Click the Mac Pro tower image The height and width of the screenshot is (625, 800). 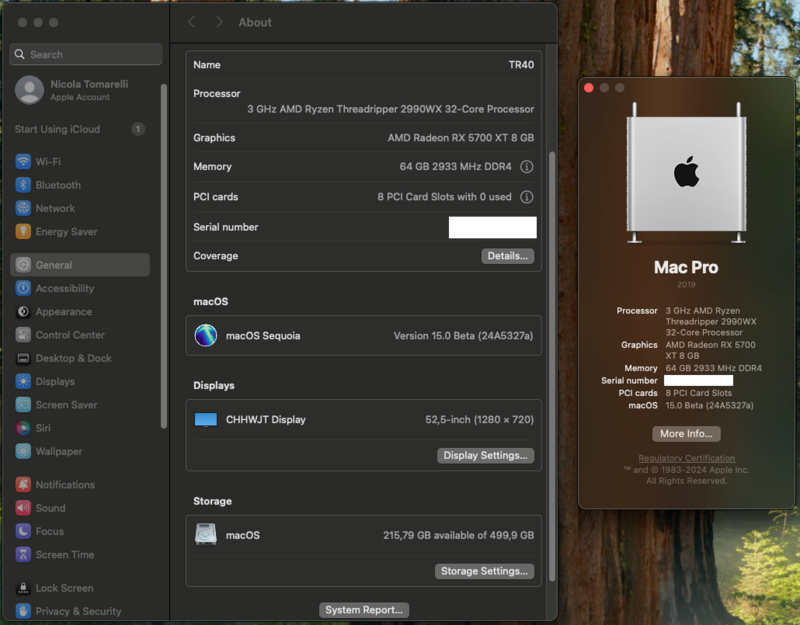686,173
